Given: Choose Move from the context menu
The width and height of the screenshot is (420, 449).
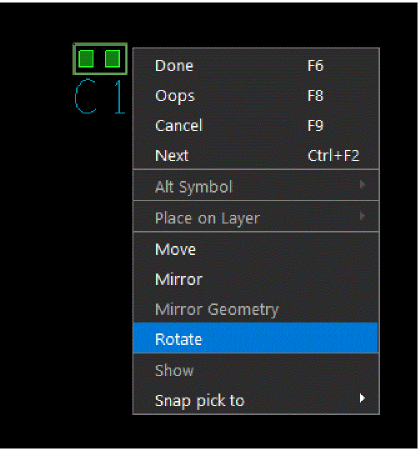Looking at the screenshot, I should pos(256,249).
